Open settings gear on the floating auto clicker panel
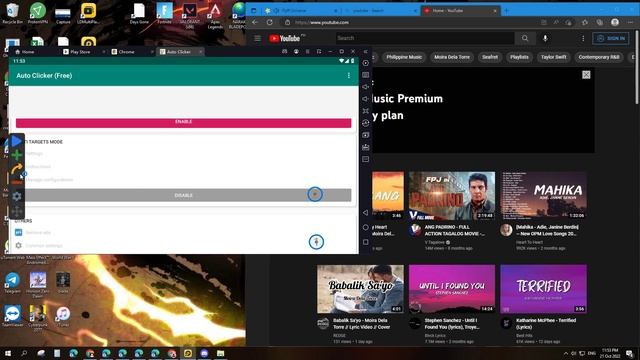The width and height of the screenshot is (640, 360). [17, 196]
